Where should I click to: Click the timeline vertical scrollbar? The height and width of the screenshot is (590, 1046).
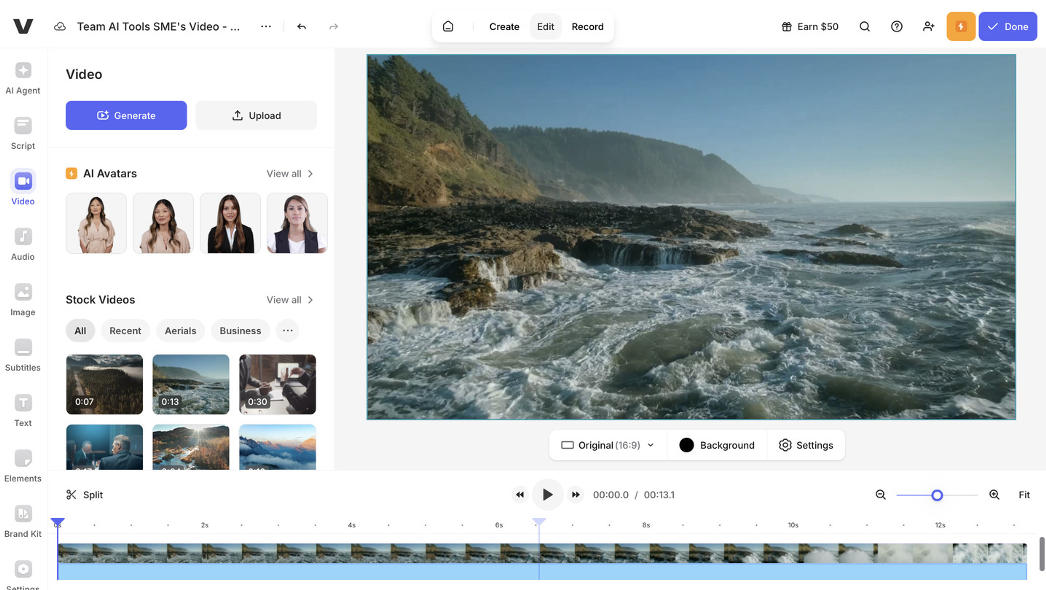pos(1041,553)
